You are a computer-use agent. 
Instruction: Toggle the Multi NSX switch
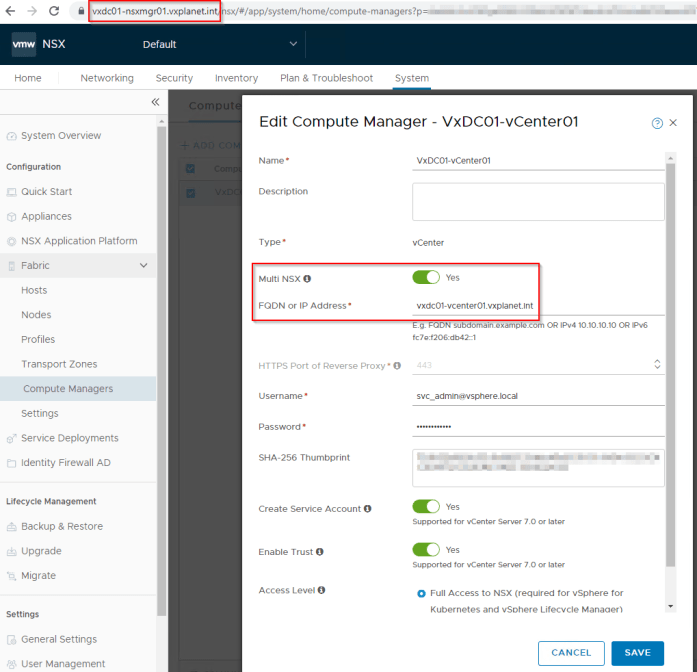point(426,277)
